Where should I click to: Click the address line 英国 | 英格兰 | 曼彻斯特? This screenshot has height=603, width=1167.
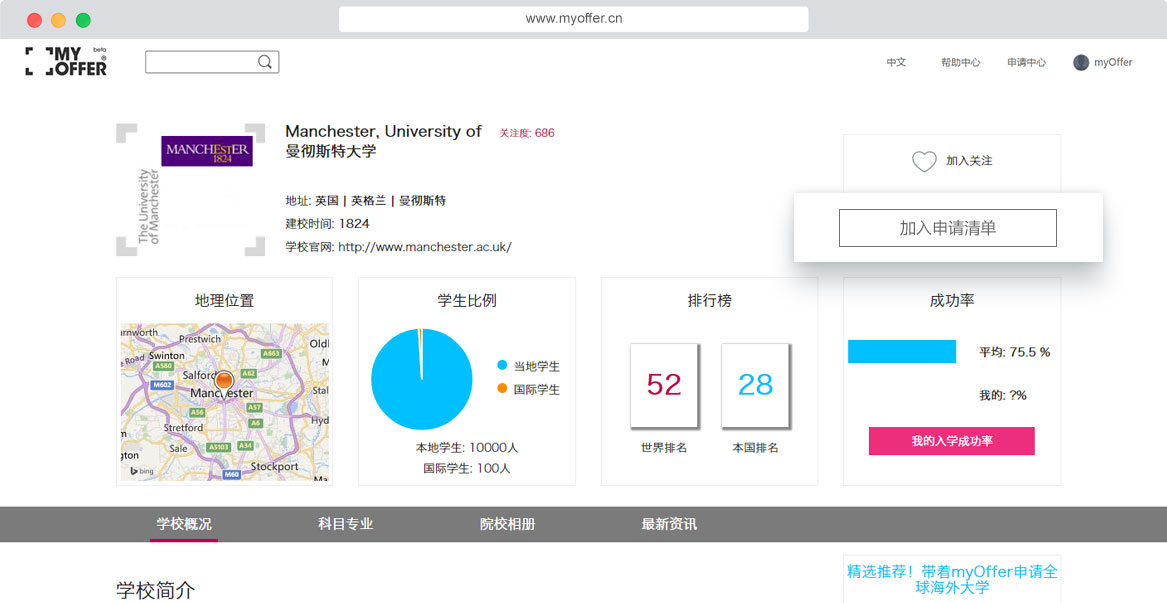pos(365,201)
